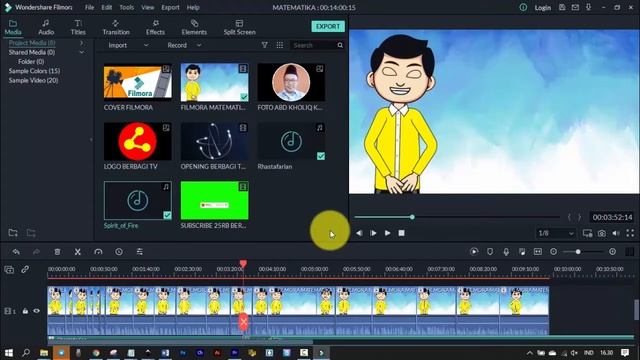Switch to the Elements tab

[194, 27]
